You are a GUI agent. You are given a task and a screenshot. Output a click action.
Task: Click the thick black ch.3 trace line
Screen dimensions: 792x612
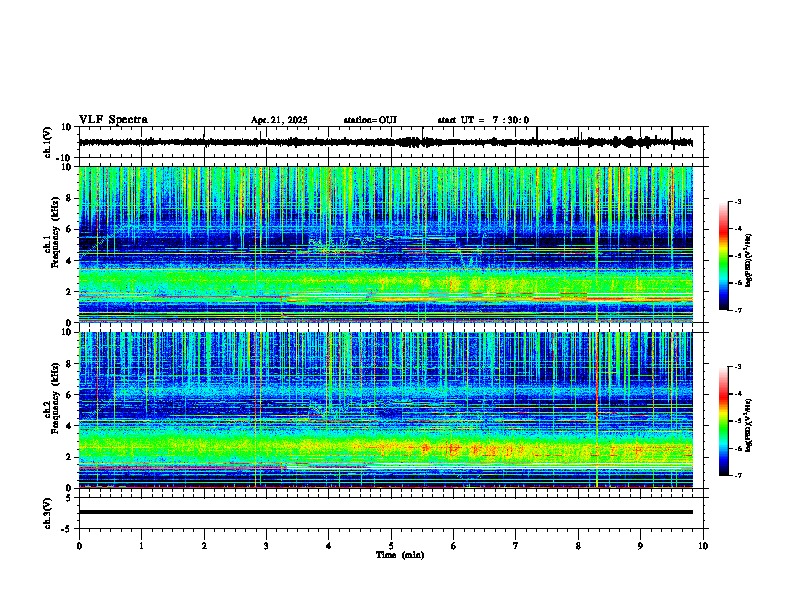[x=385, y=512]
